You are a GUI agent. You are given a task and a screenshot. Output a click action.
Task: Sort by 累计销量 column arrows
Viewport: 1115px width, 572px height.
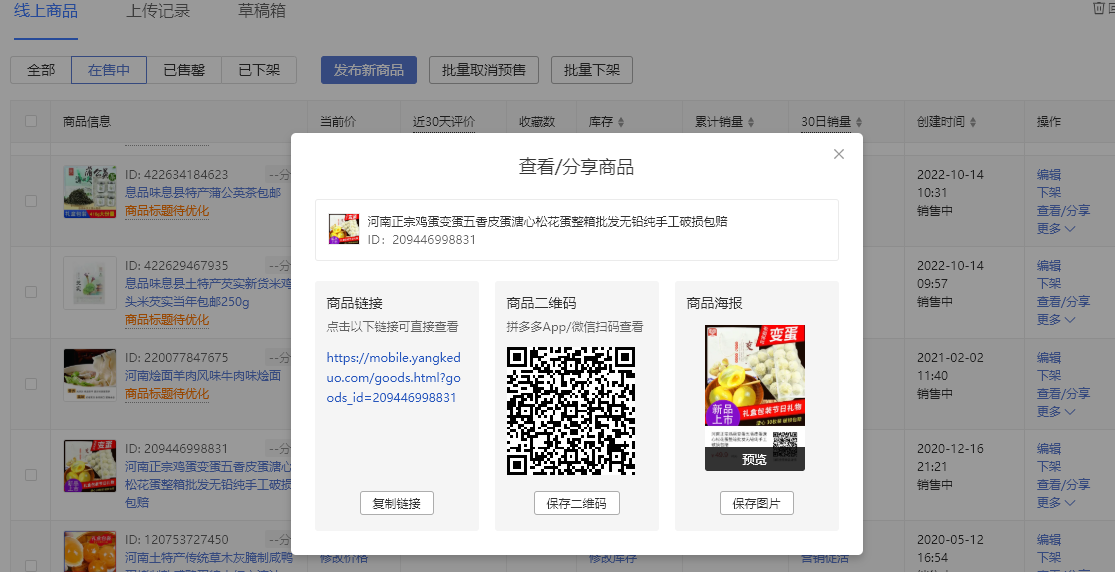point(751,122)
